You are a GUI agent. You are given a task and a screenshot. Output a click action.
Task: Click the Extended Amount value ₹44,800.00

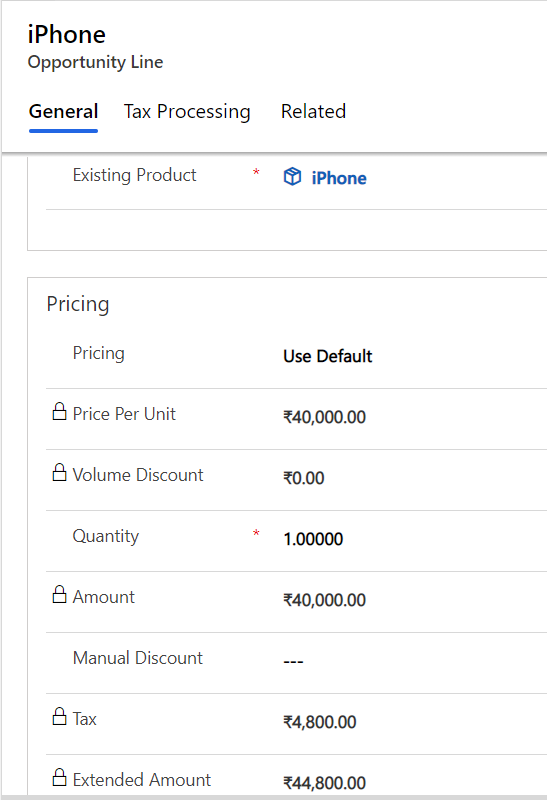325,783
